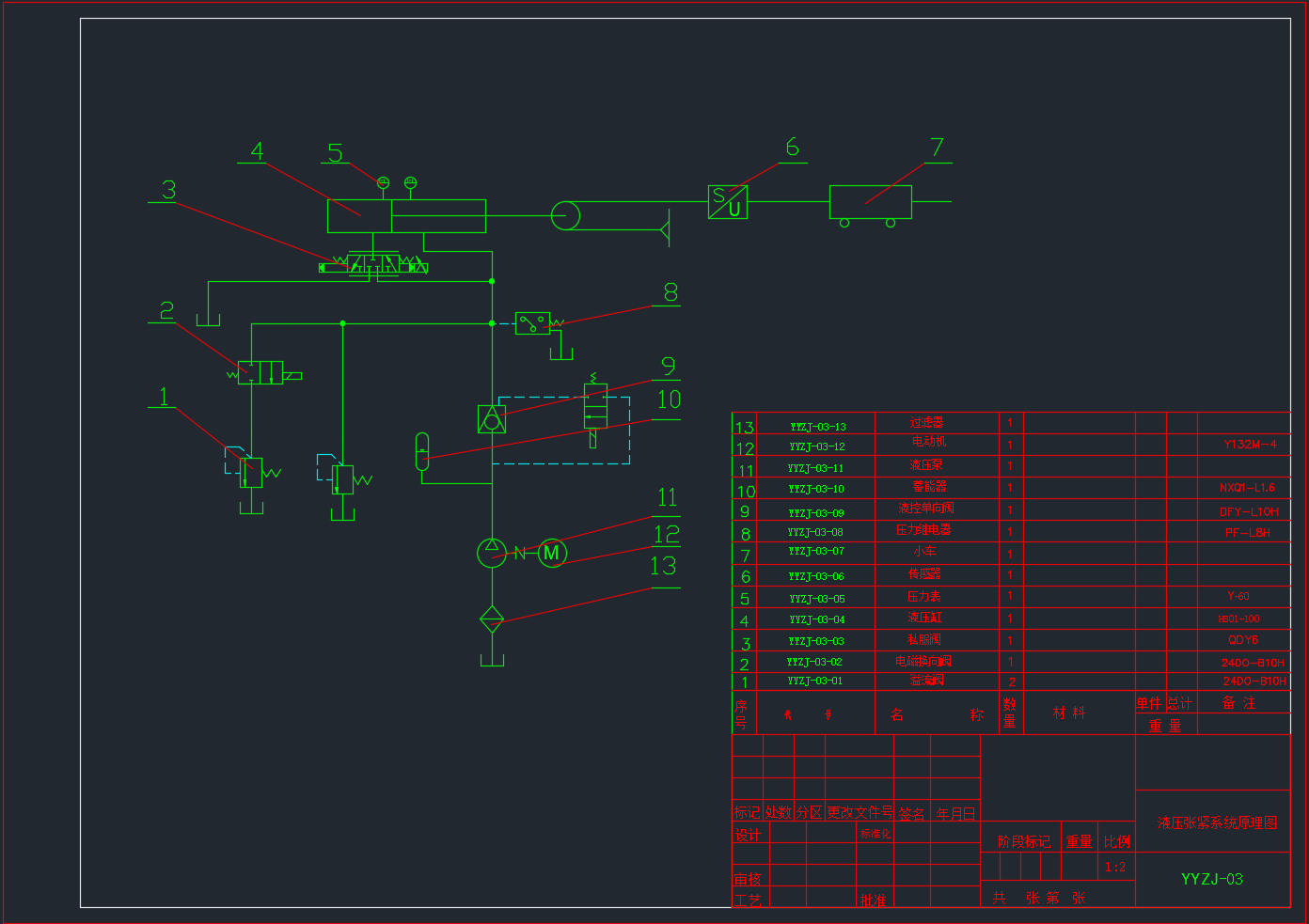Select the filter diamond symbol above tank
1309x924 pixels.
pyautogui.click(x=492, y=619)
